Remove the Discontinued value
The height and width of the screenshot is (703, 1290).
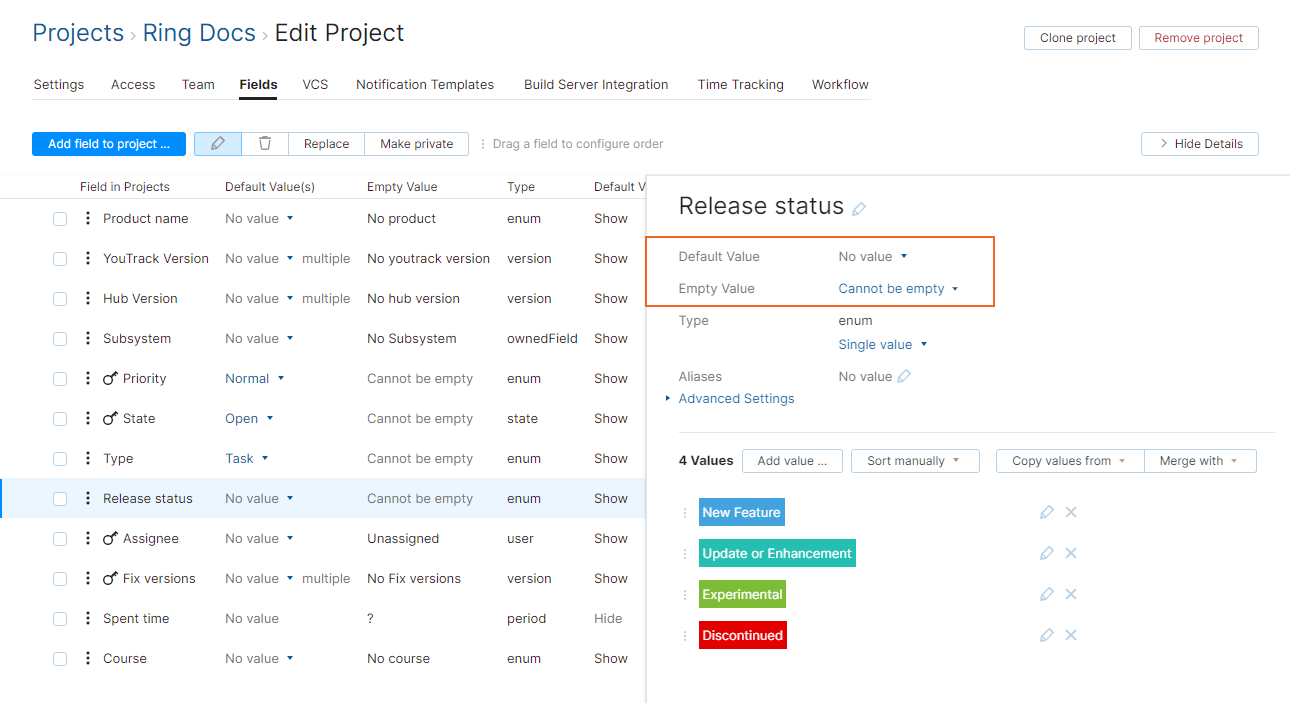coord(1071,635)
